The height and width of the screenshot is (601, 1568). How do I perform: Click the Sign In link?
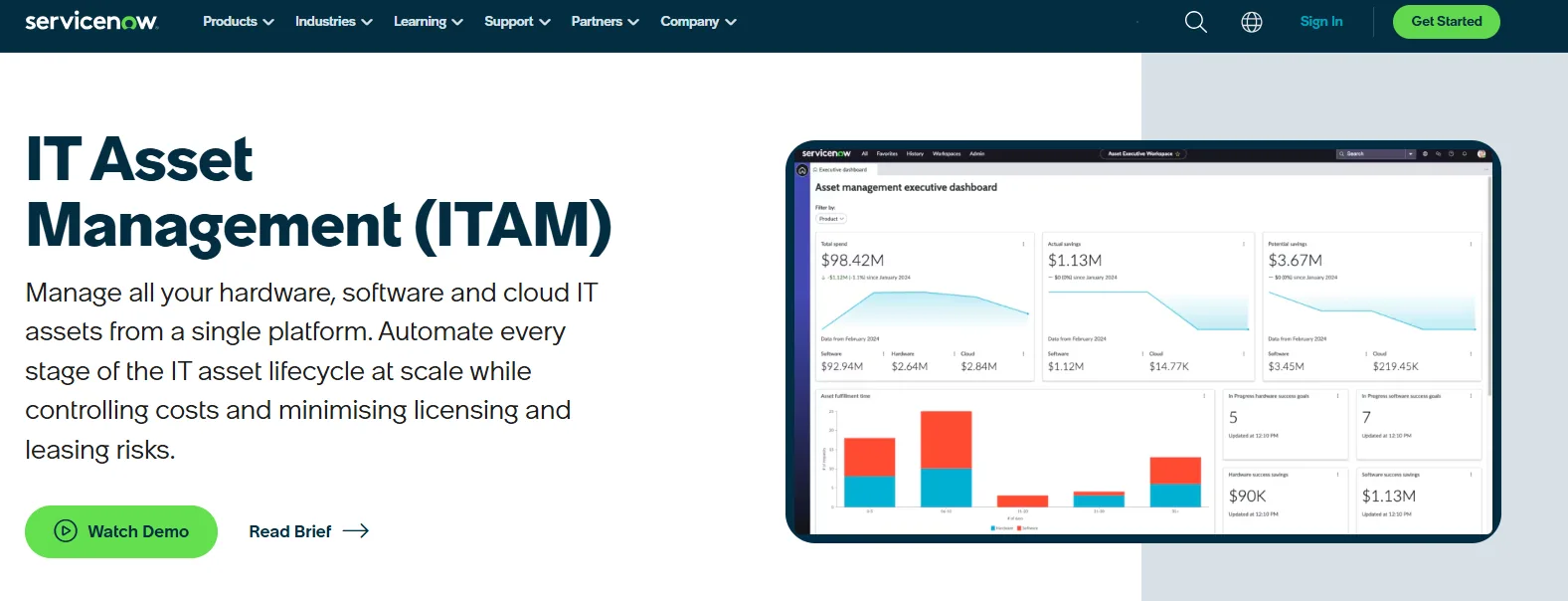[x=1321, y=21]
